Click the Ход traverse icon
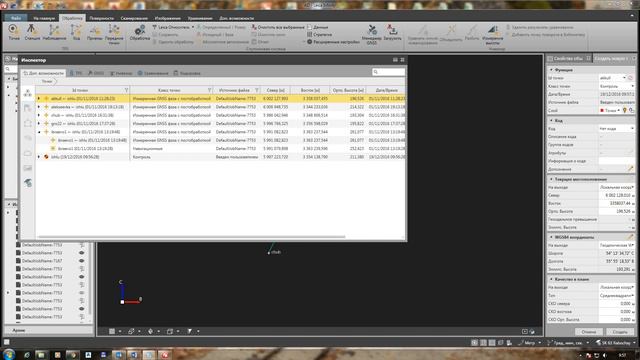The height and width of the screenshot is (360, 640). (76, 32)
